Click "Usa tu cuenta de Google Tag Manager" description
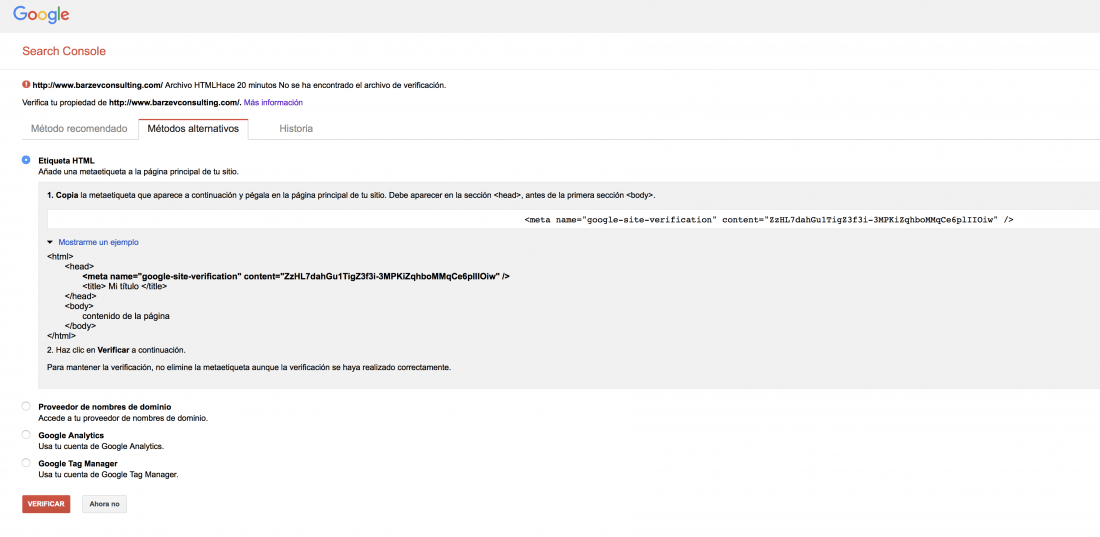 [109, 475]
